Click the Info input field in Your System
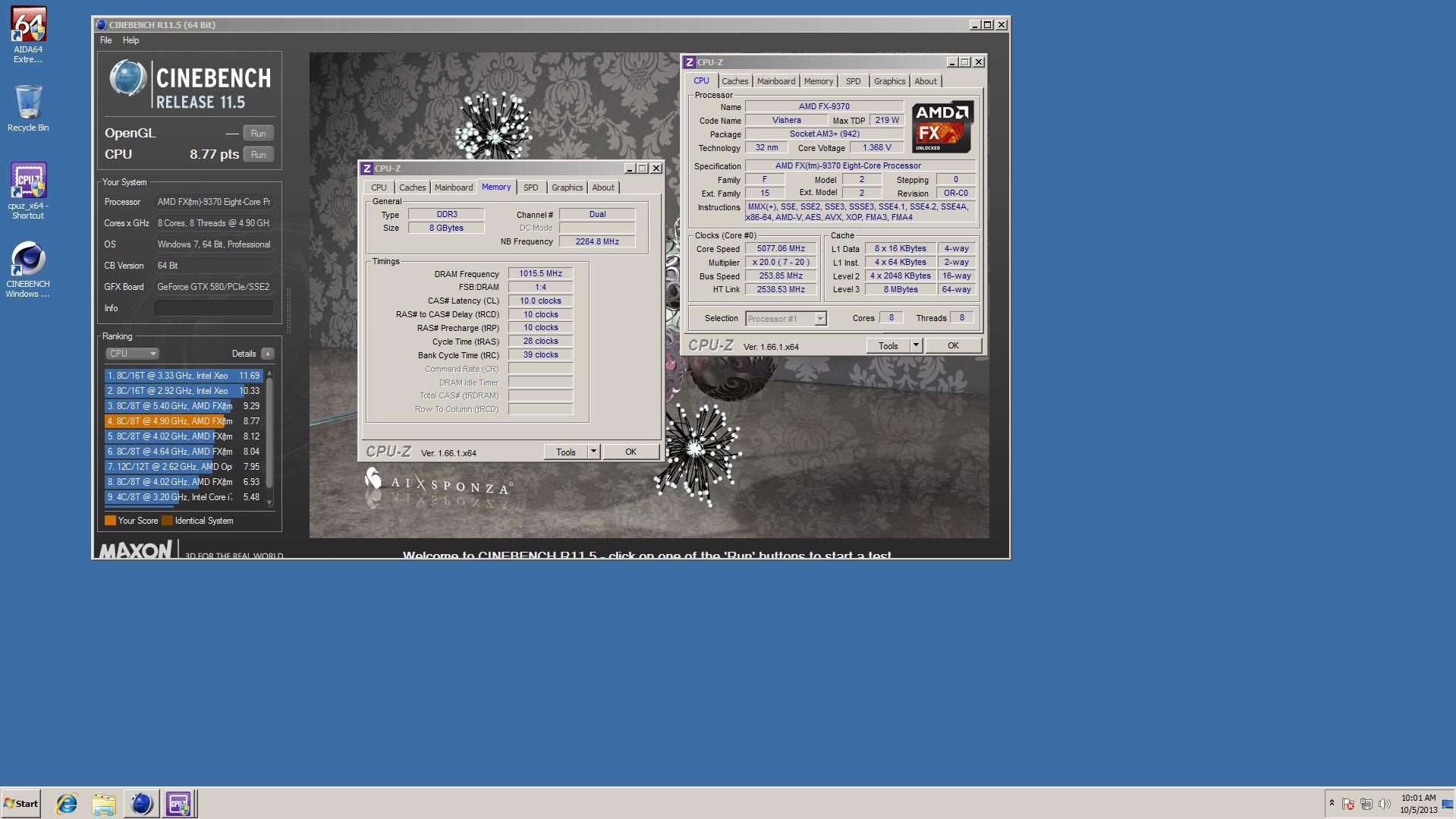The height and width of the screenshot is (819, 1456). 213,308
